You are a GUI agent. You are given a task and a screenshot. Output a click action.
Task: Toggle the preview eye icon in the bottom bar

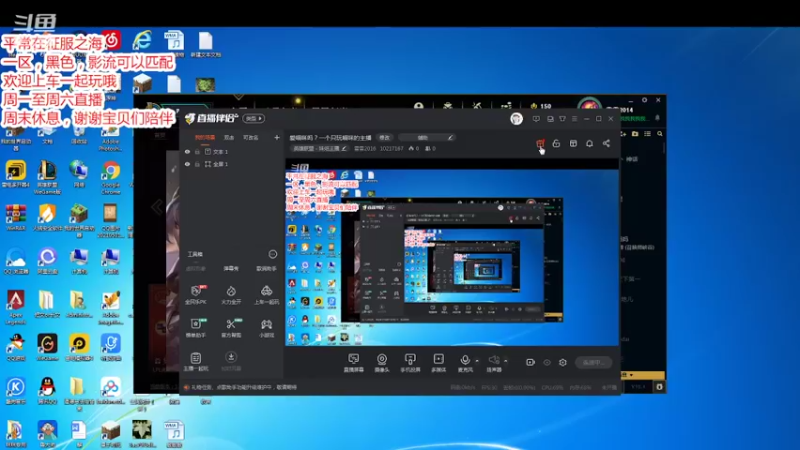coord(547,362)
